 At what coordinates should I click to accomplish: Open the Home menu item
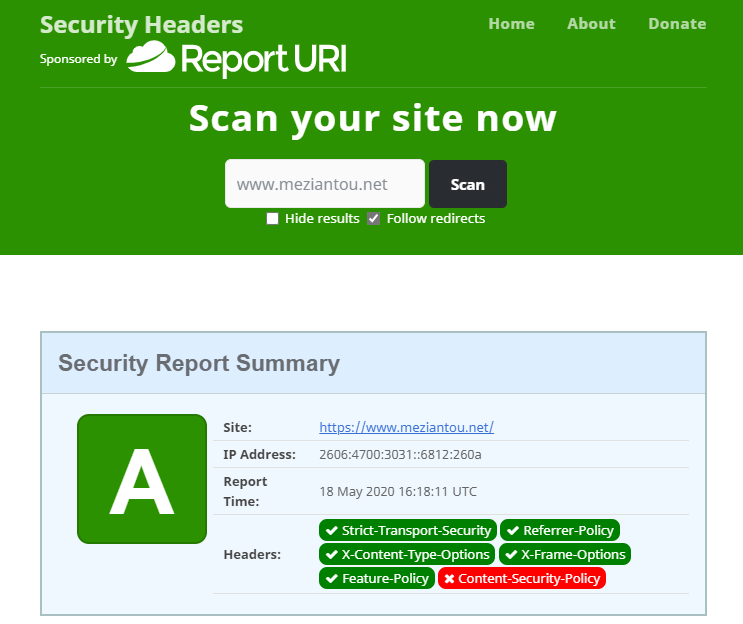point(511,24)
